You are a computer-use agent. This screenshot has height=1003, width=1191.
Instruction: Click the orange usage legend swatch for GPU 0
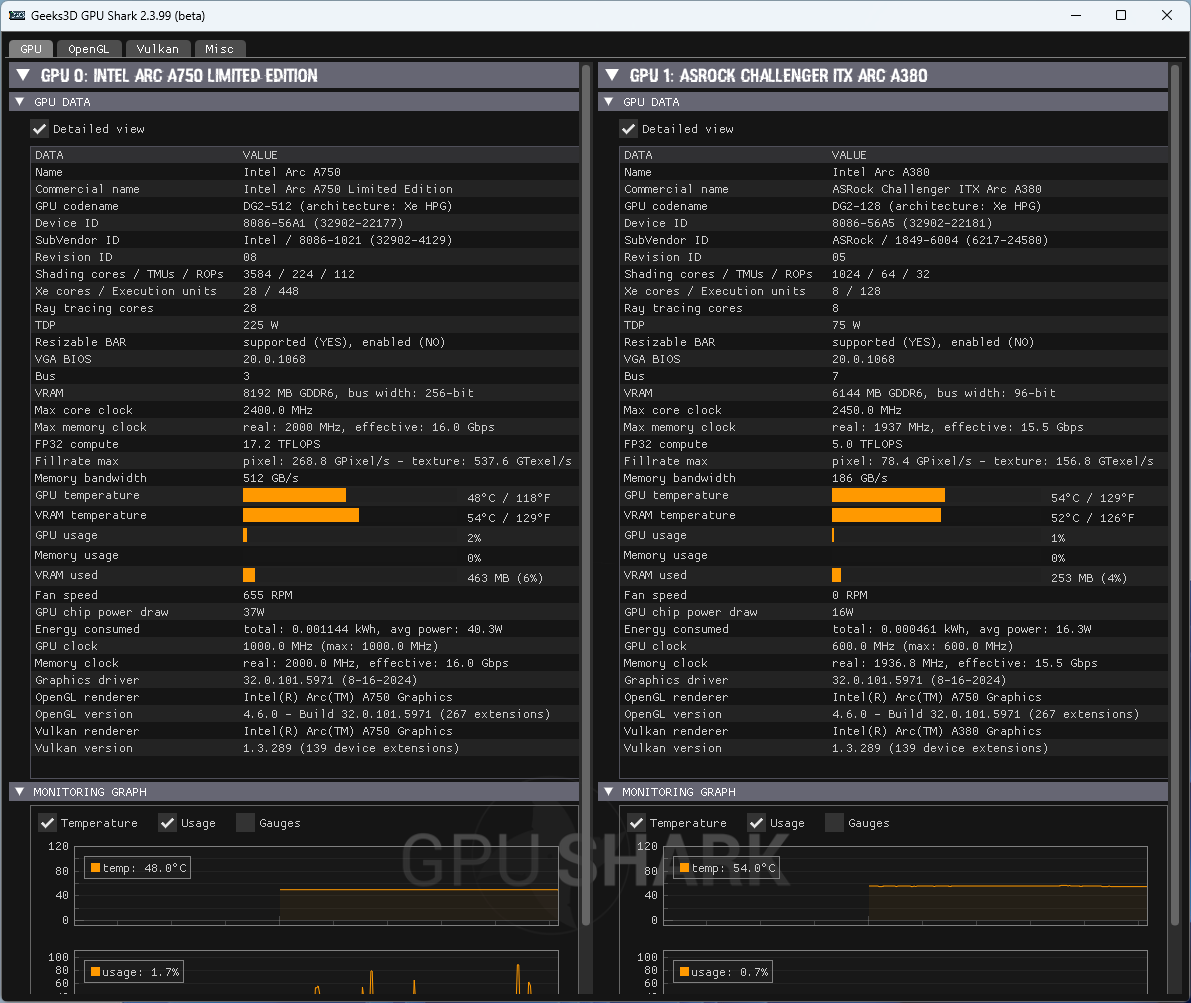(96, 972)
